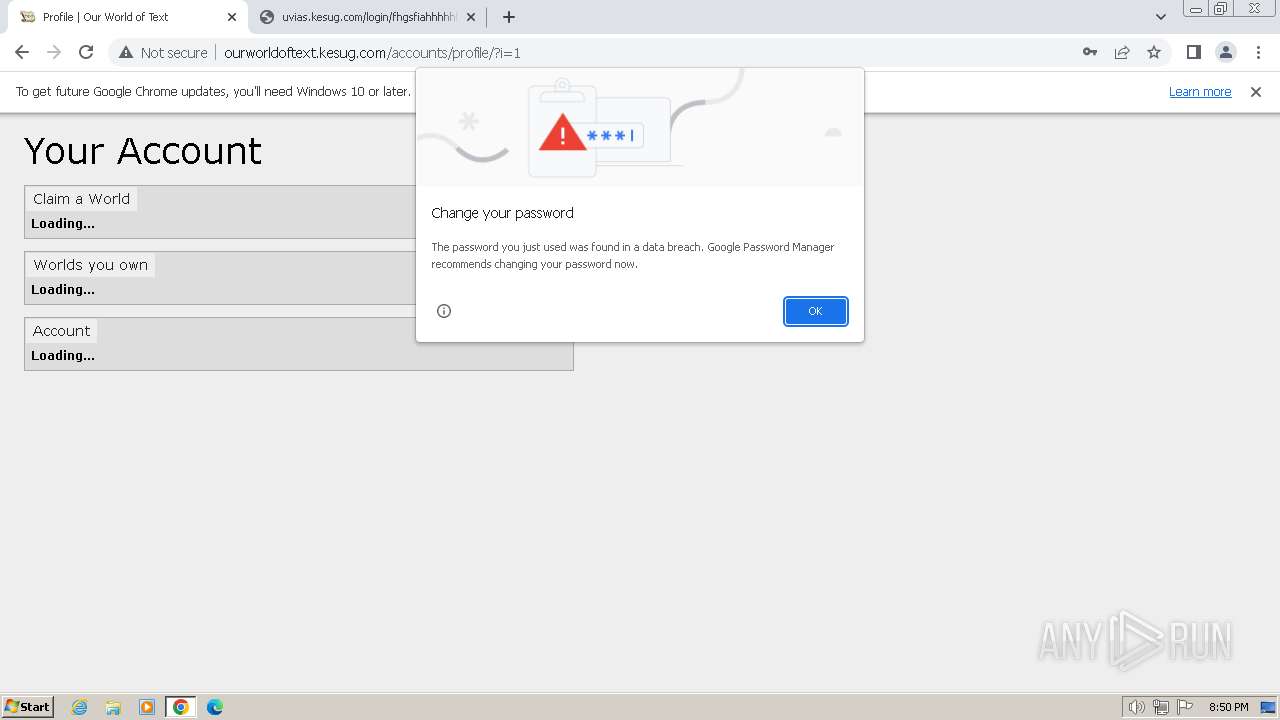
Task: Open the media player taskbar icon
Action: (147, 707)
